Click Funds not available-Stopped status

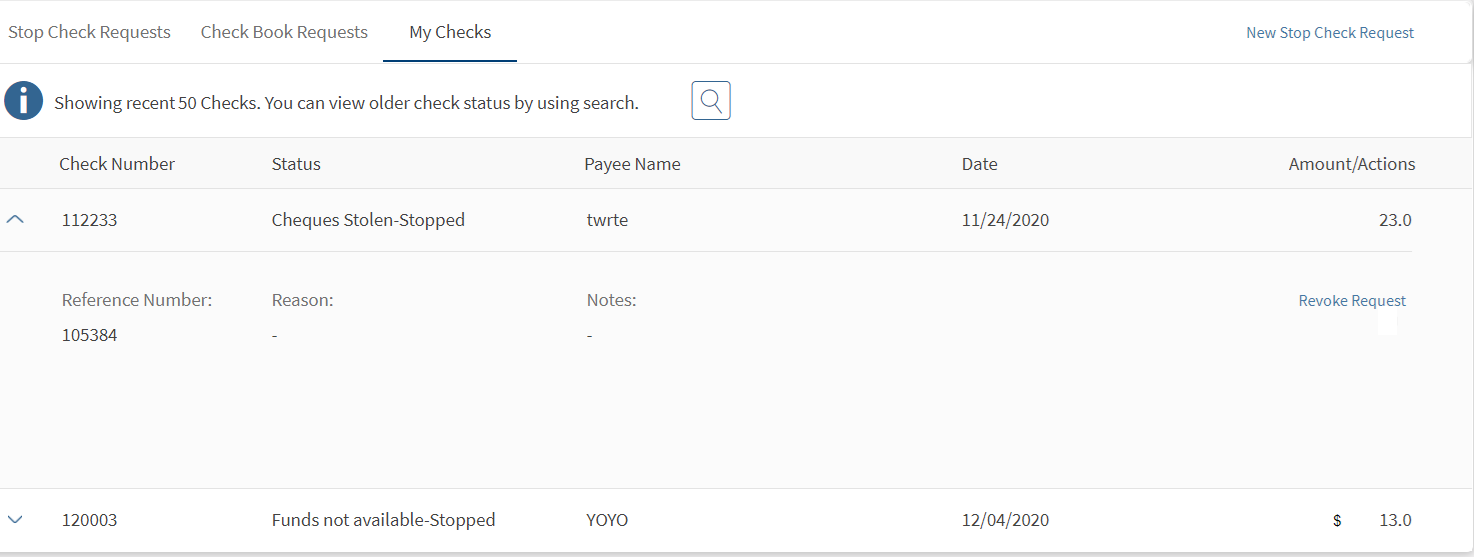[383, 520]
